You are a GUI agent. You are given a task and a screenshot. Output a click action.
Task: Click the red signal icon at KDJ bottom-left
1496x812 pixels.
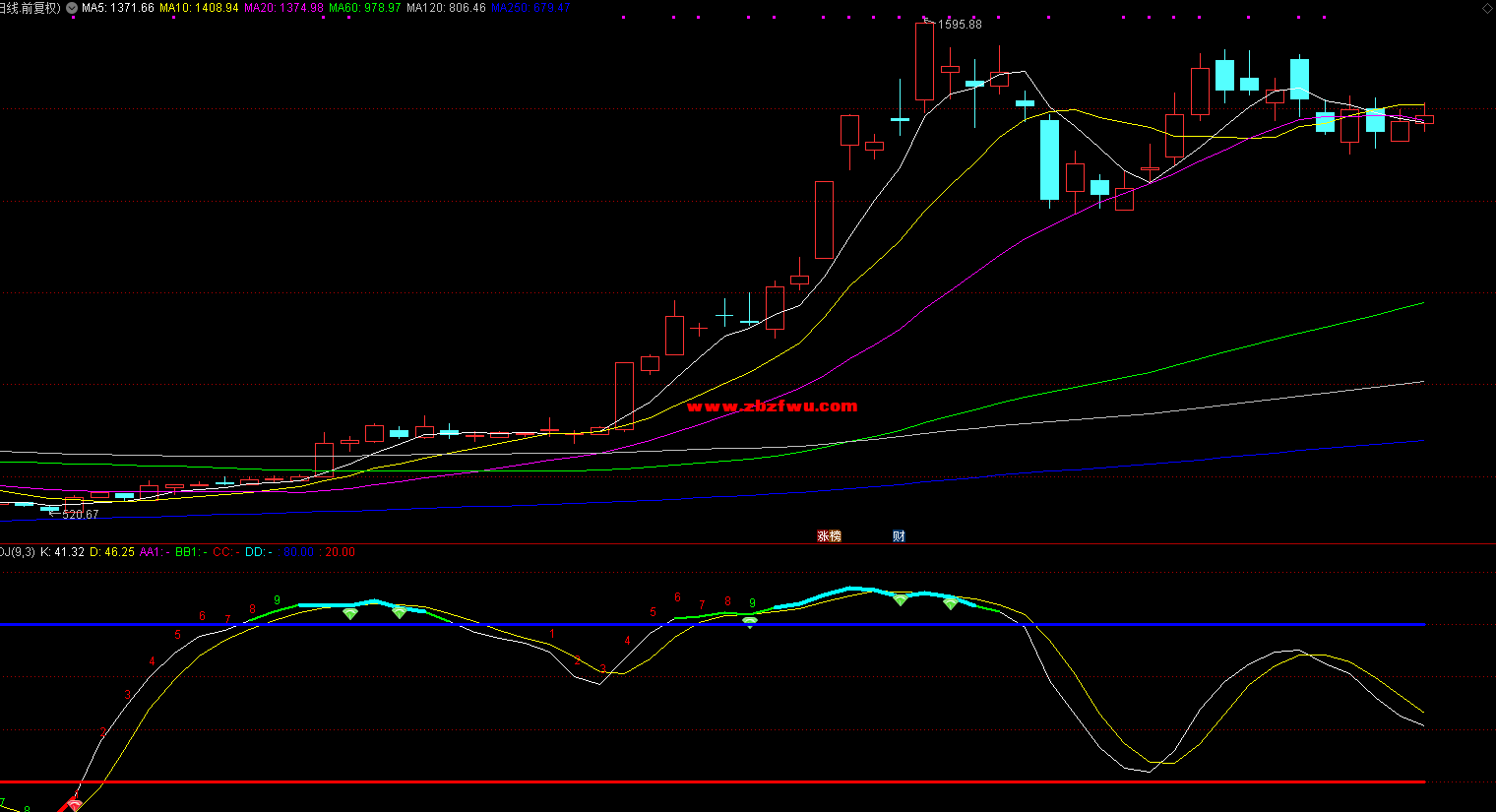click(74, 803)
